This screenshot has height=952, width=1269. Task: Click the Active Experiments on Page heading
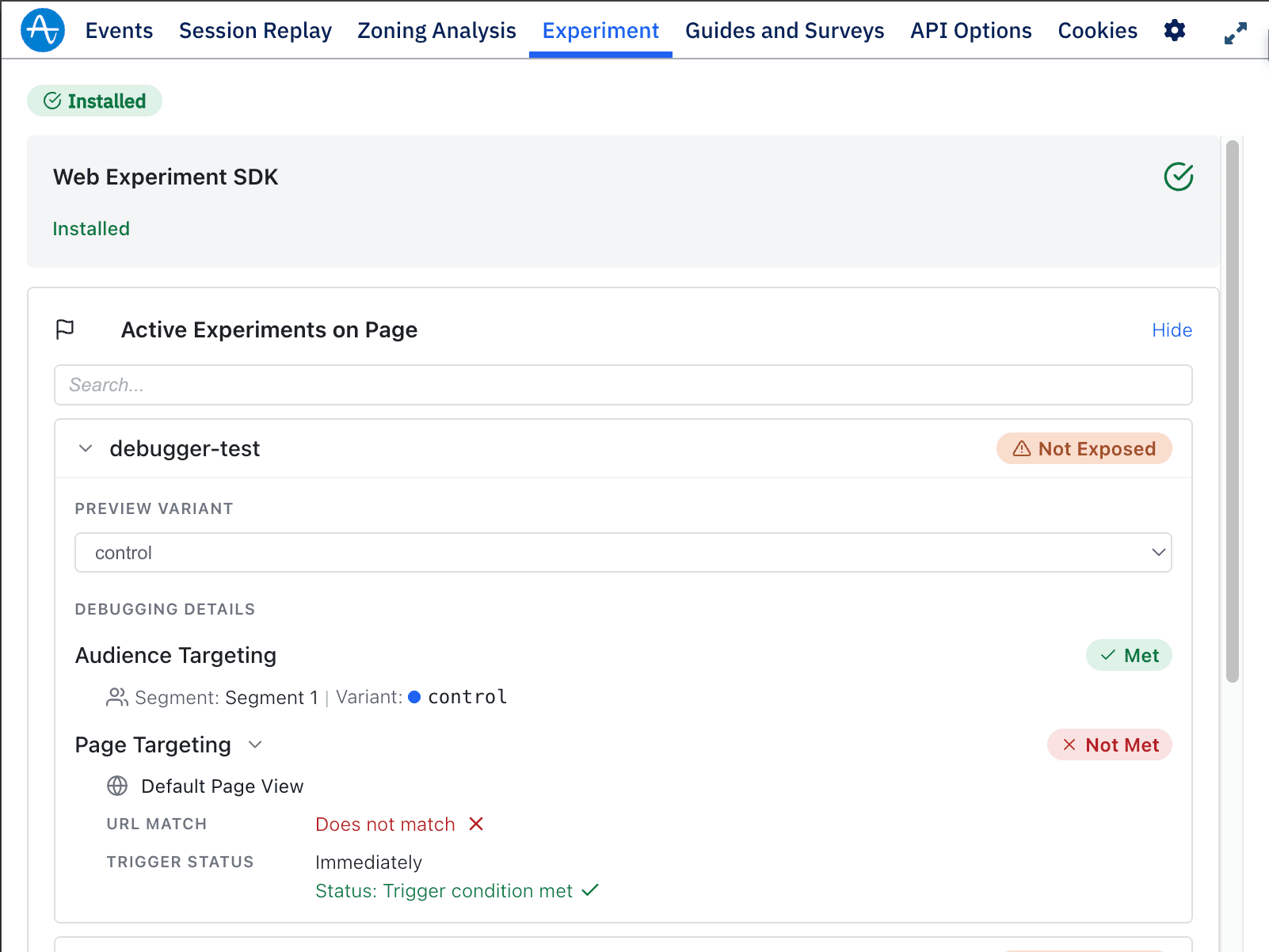(x=269, y=329)
